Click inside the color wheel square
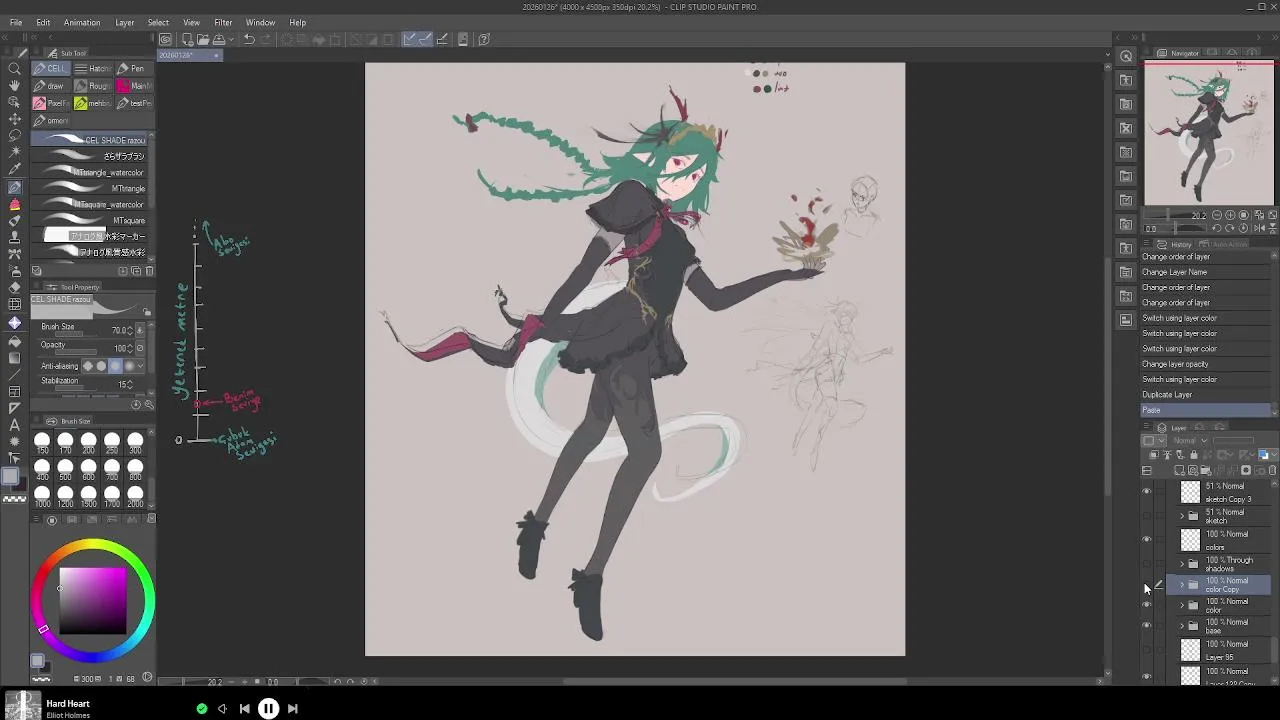Screen dimensions: 1280x720 tap(92, 601)
